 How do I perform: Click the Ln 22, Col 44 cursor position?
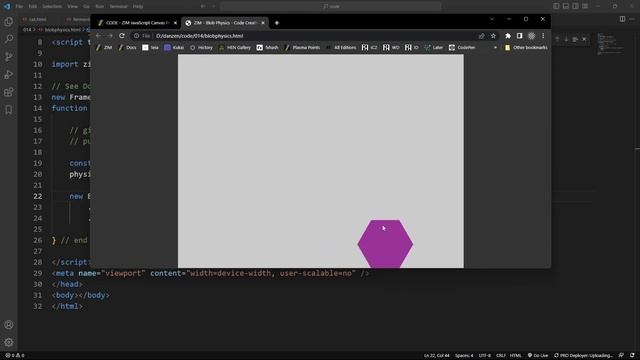pyautogui.click(x=436, y=356)
